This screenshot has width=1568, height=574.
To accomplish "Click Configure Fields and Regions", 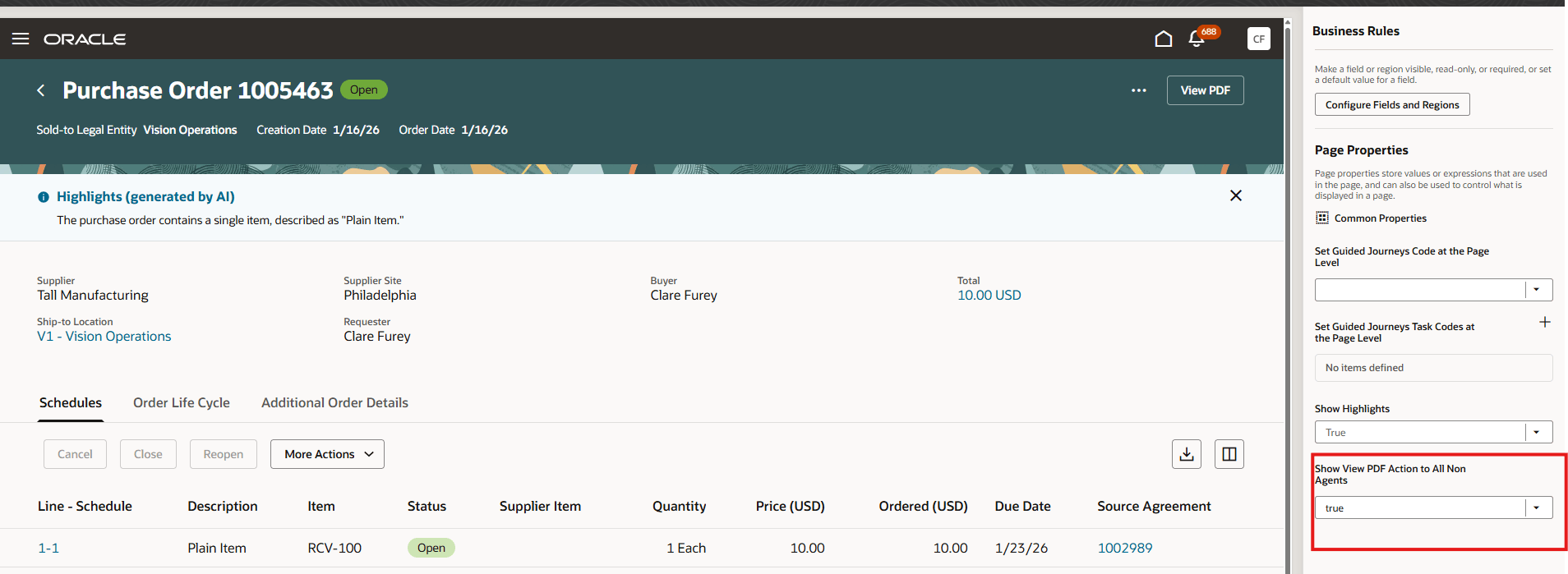I will point(1392,104).
